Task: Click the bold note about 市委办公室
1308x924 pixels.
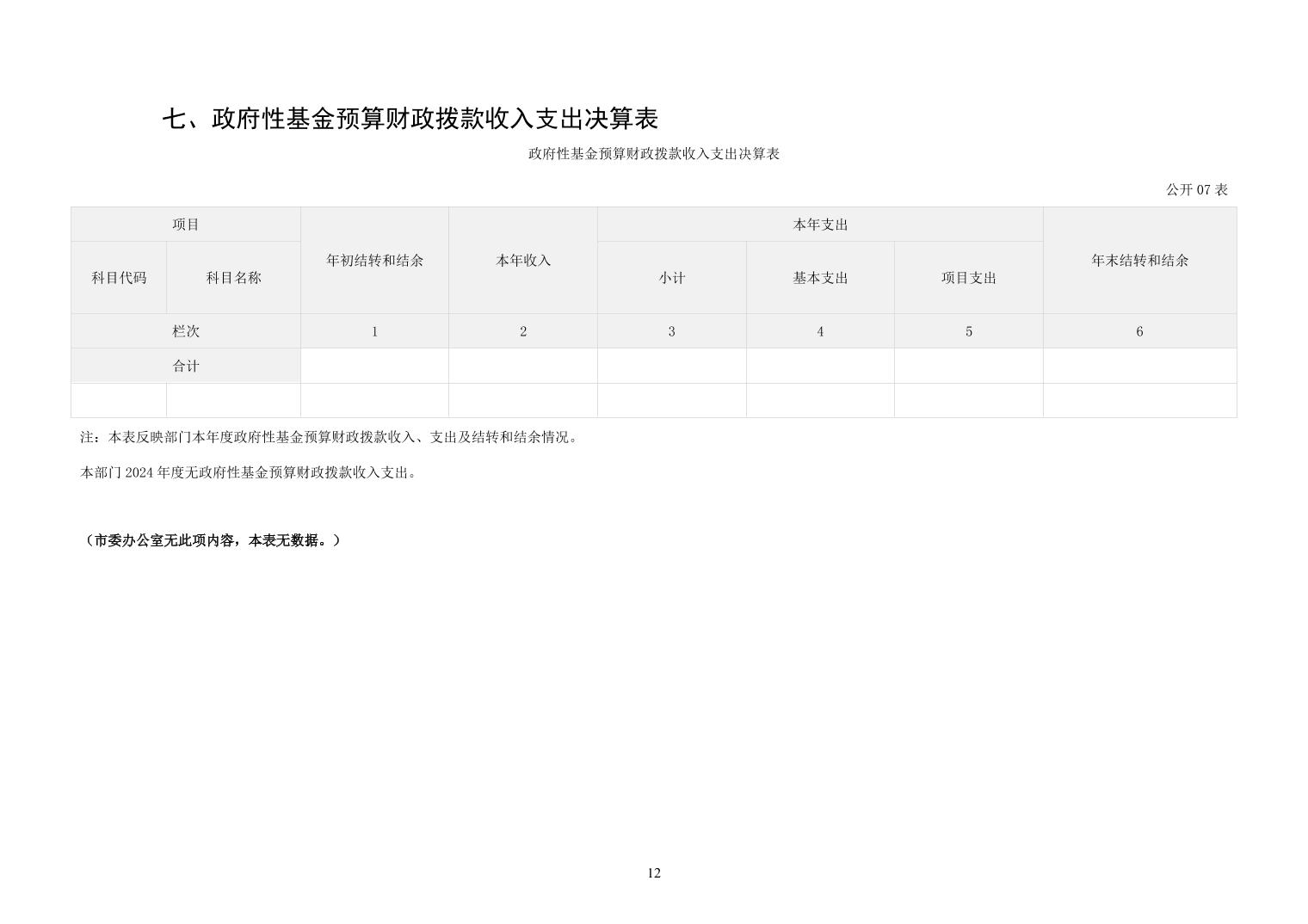Action: [x=212, y=540]
